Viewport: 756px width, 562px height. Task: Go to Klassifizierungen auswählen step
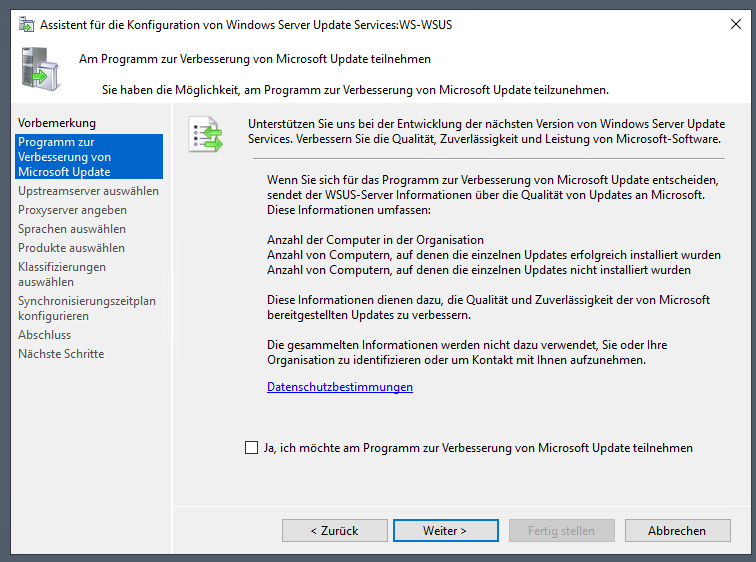(62, 274)
